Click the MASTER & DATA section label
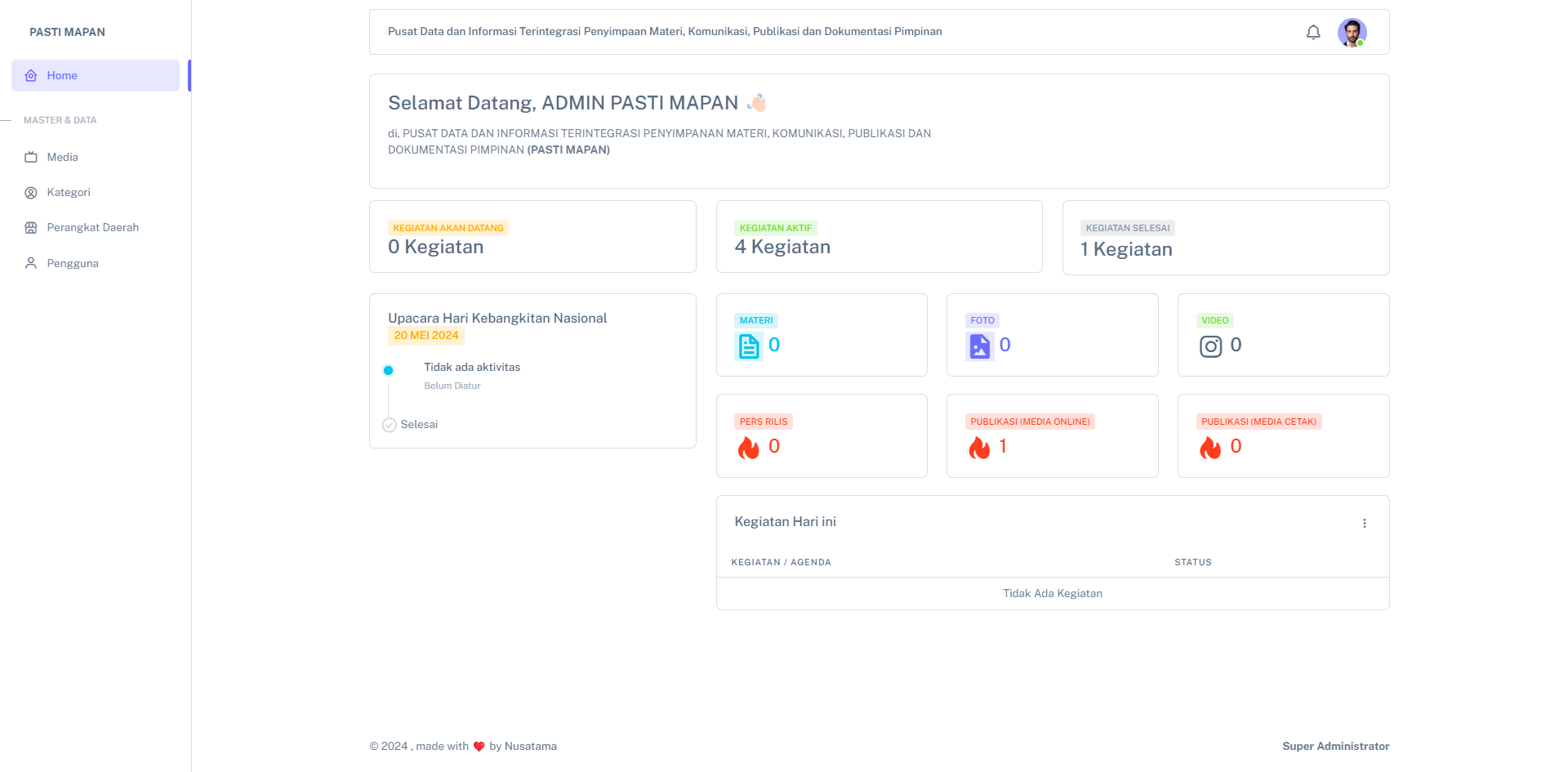Viewport: 1568px width, 772px height. click(60, 120)
